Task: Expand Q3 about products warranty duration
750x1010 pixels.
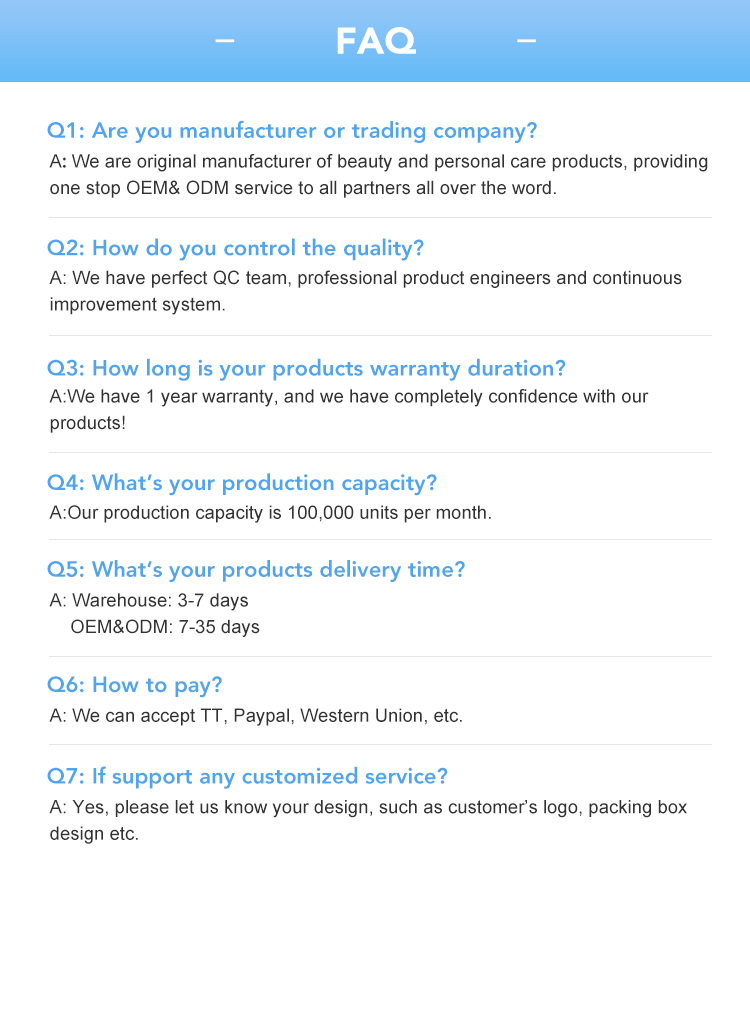Action: (306, 368)
